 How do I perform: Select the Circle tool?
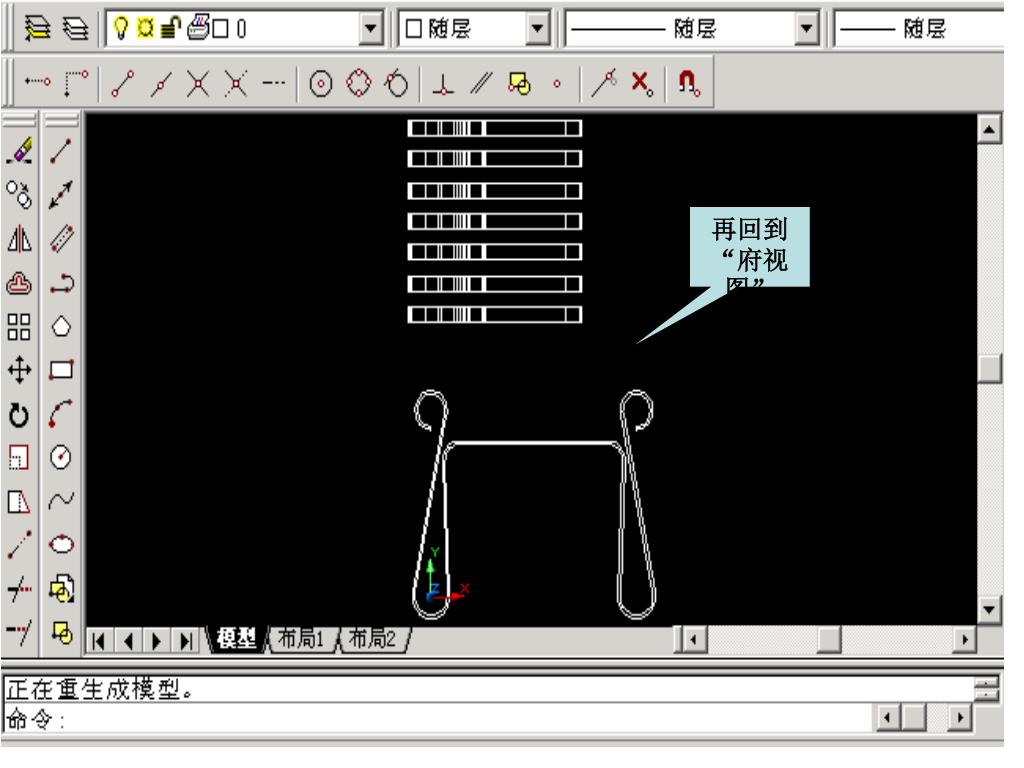click(x=61, y=457)
